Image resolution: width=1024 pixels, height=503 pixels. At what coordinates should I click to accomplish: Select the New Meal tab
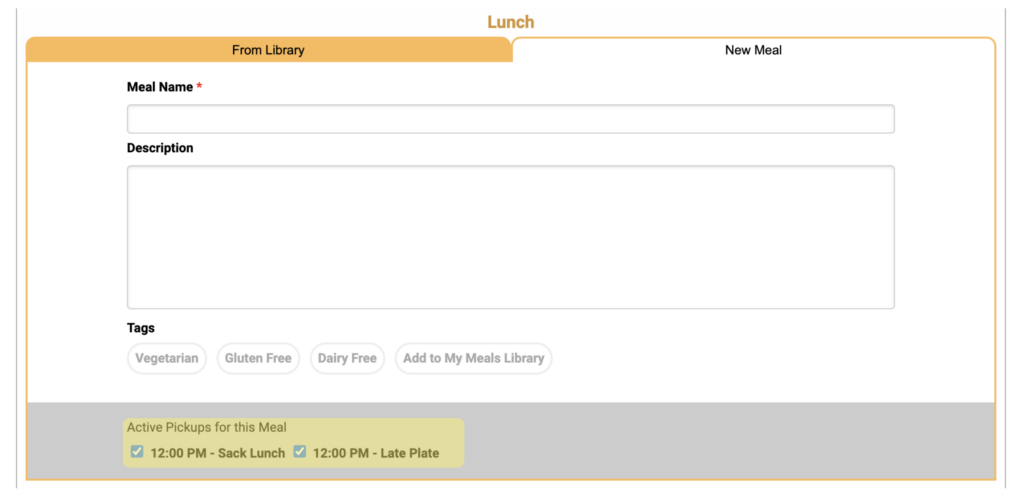(753, 50)
